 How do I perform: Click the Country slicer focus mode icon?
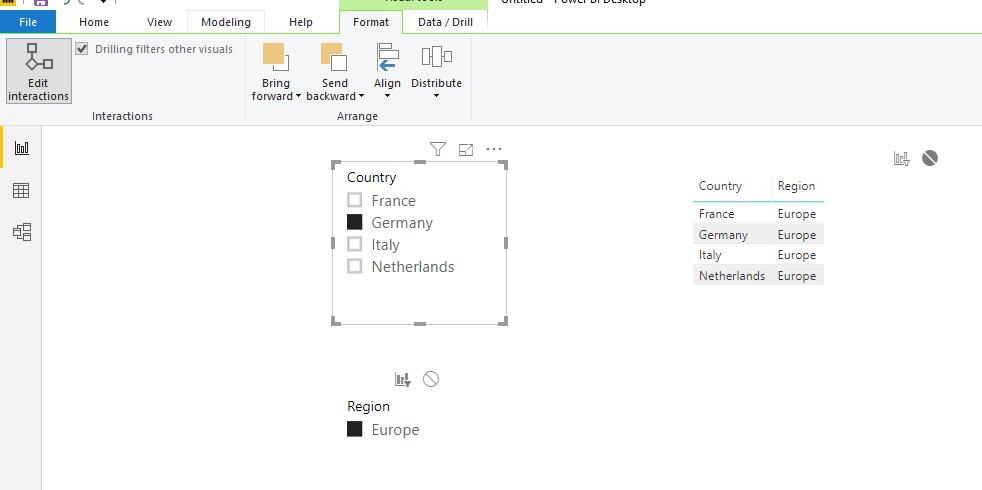click(466, 149)
